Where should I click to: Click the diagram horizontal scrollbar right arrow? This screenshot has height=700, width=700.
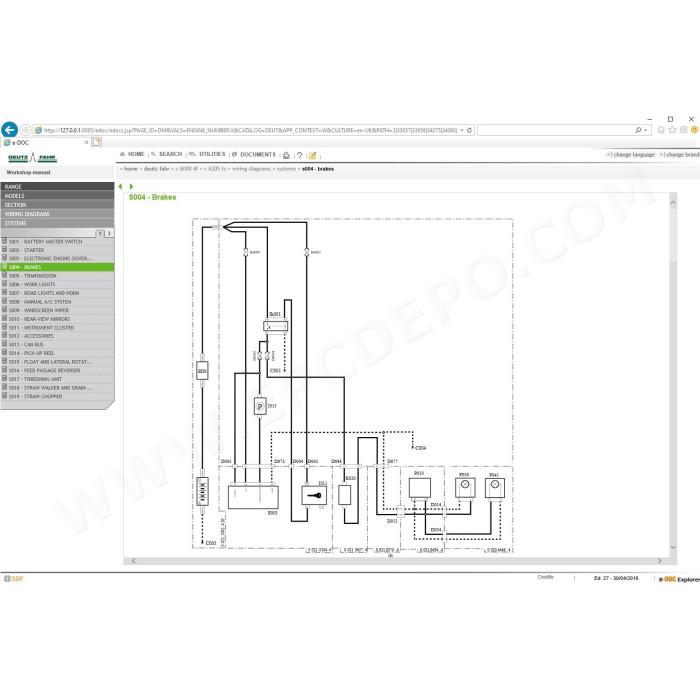pyautogui.click(x=659, y=561)
